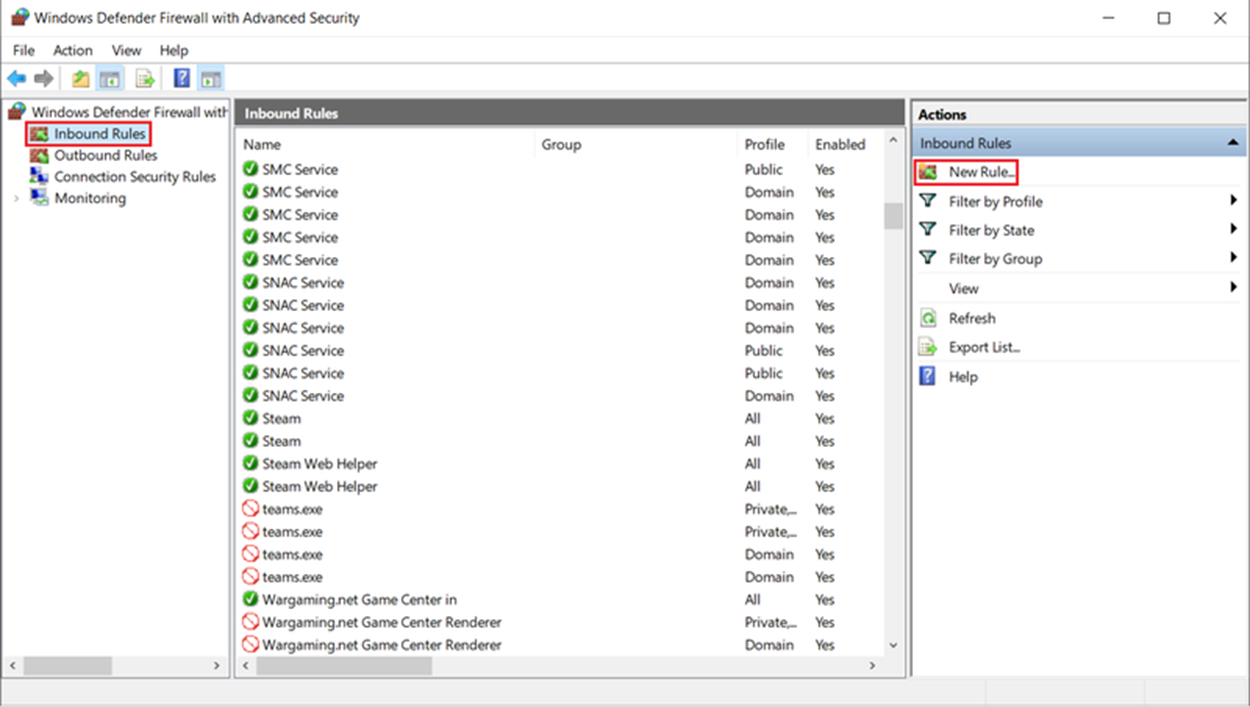Open the Filter by Profile submenu
Viewport: 1250px width, 707px height.
(x=995, y=201)
